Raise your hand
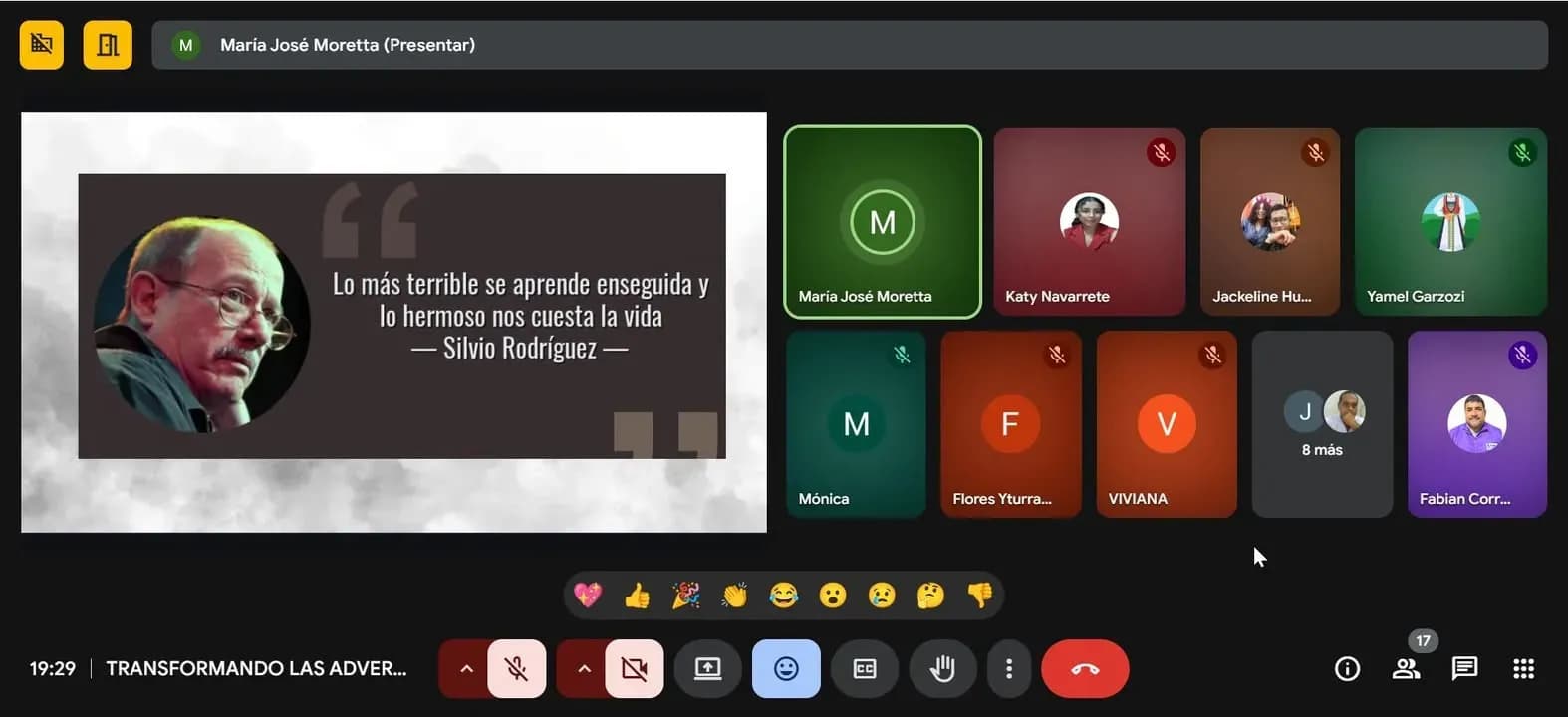The image size is (1568, 717). coord(942,669)
